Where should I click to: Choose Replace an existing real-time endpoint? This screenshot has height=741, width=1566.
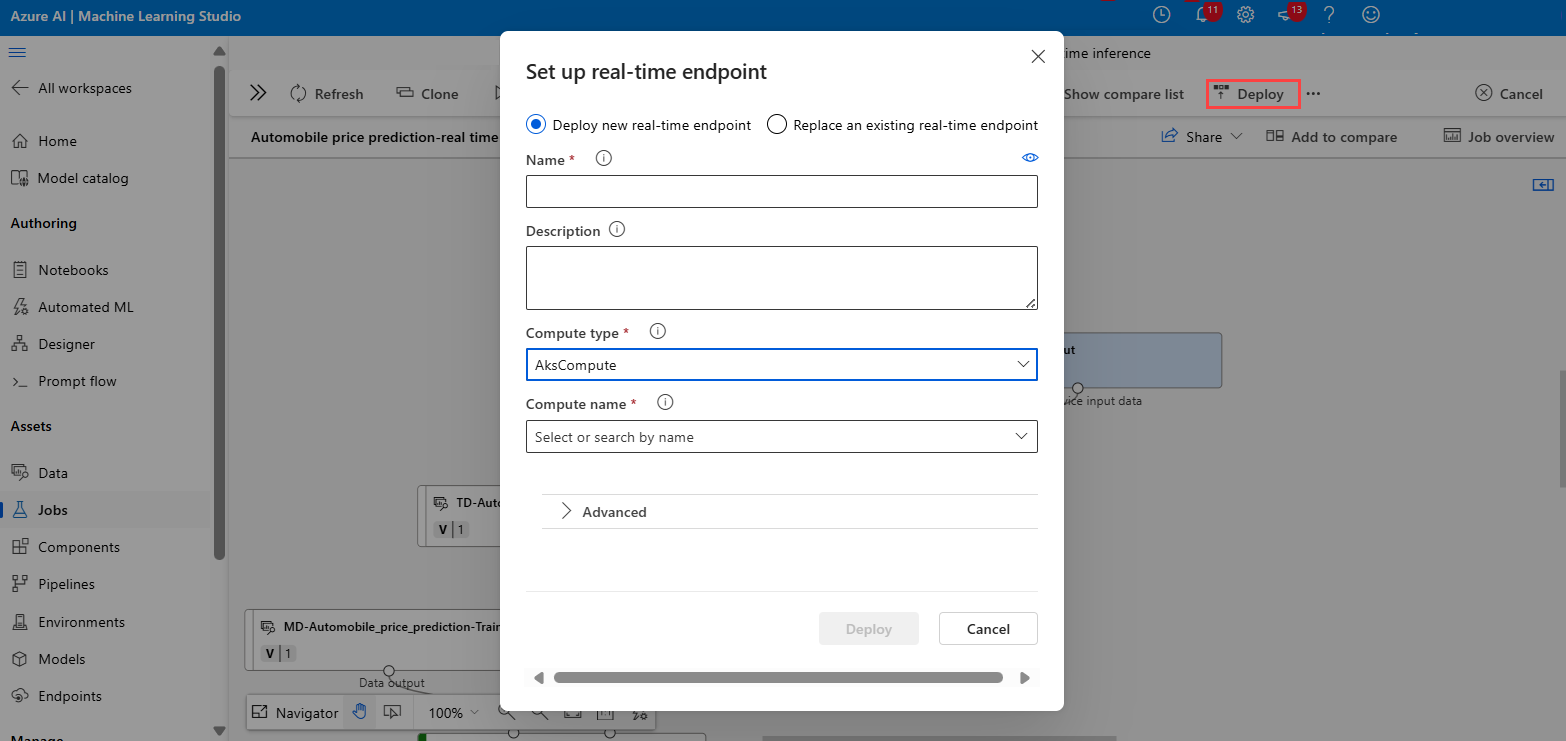click(x=777, y=125)
